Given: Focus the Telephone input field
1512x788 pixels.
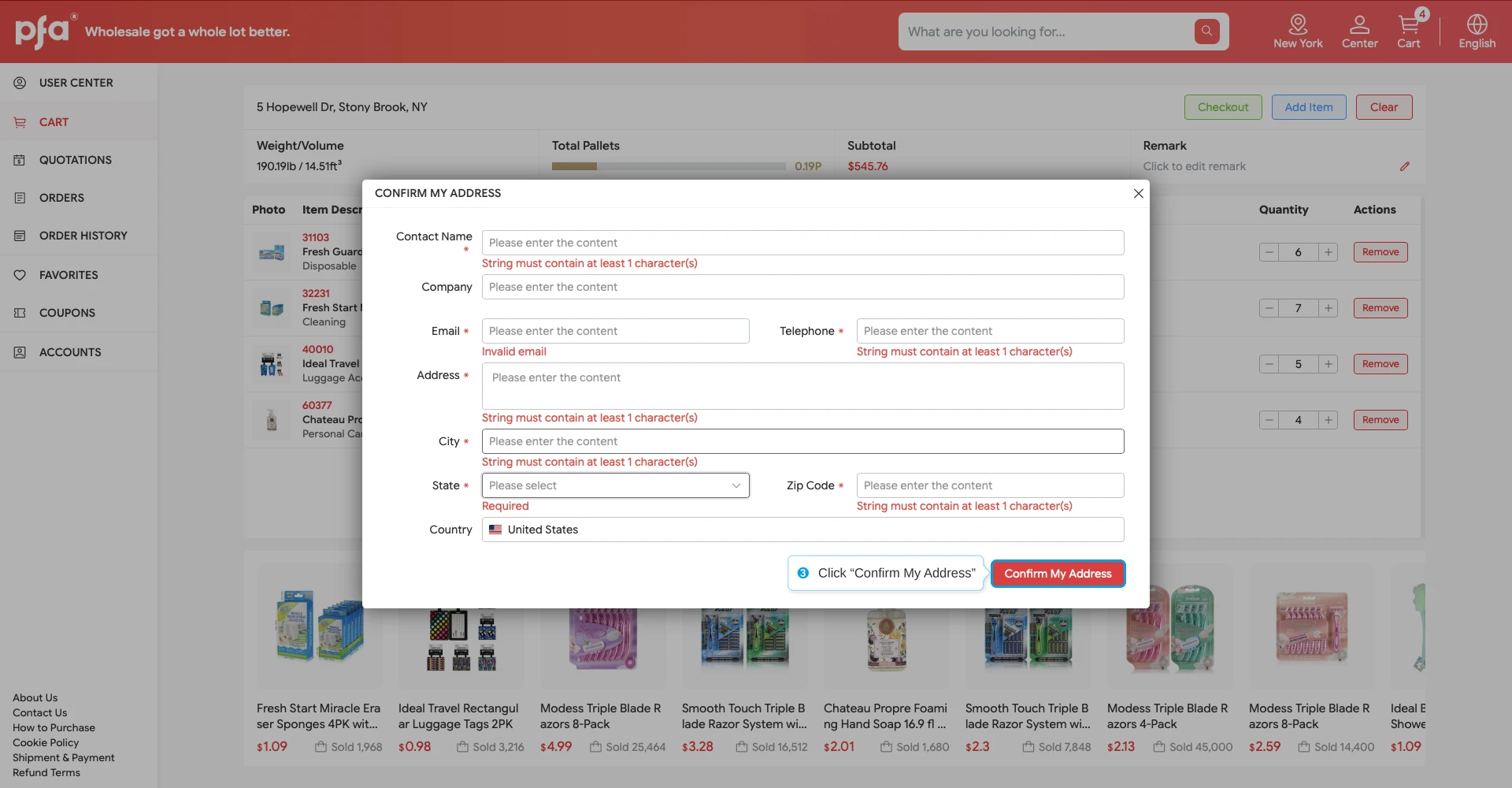Looking at the screenshot, I should [990, 331].
